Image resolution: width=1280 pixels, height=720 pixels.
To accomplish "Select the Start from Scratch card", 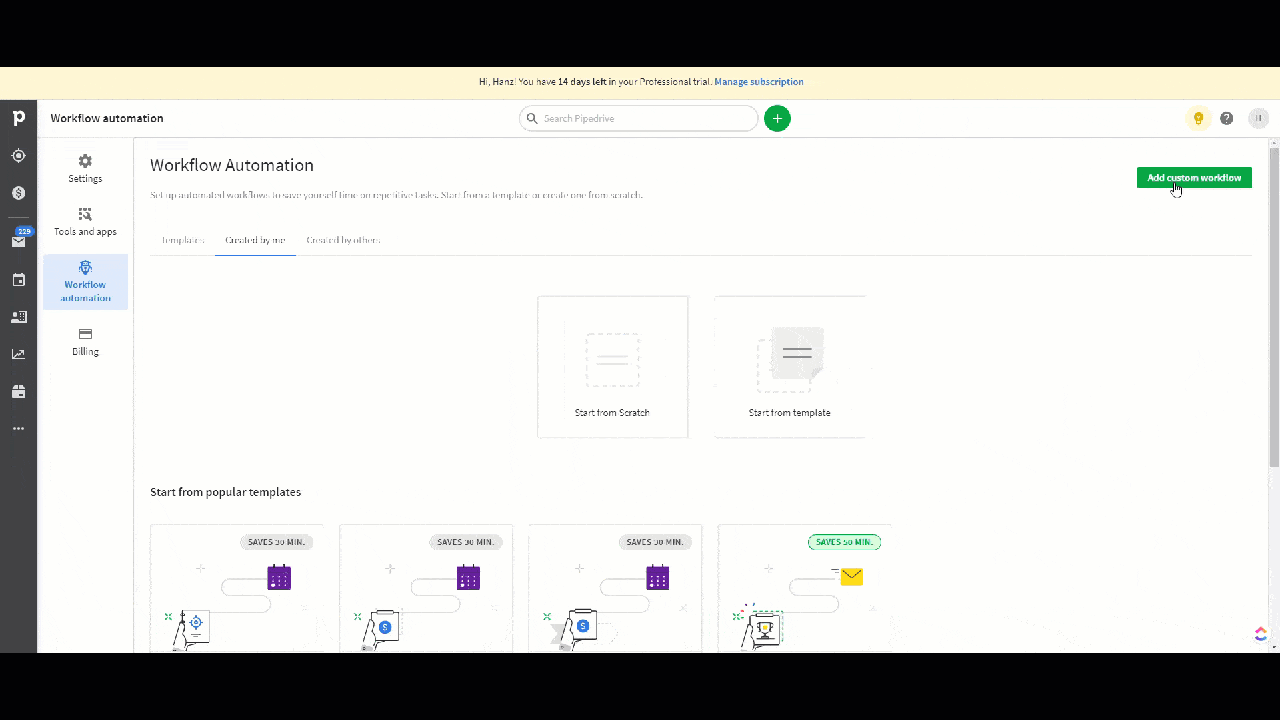I will point(612,367).
